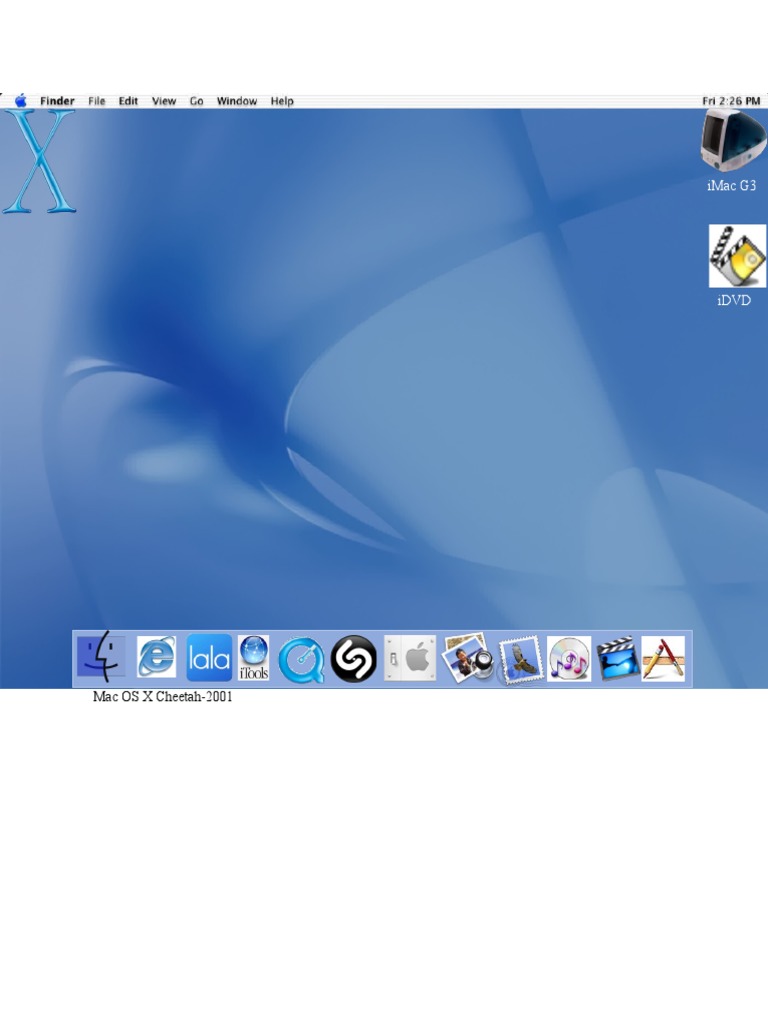
Task: Launch iTunes from the dock
Action: click(569, 659)
